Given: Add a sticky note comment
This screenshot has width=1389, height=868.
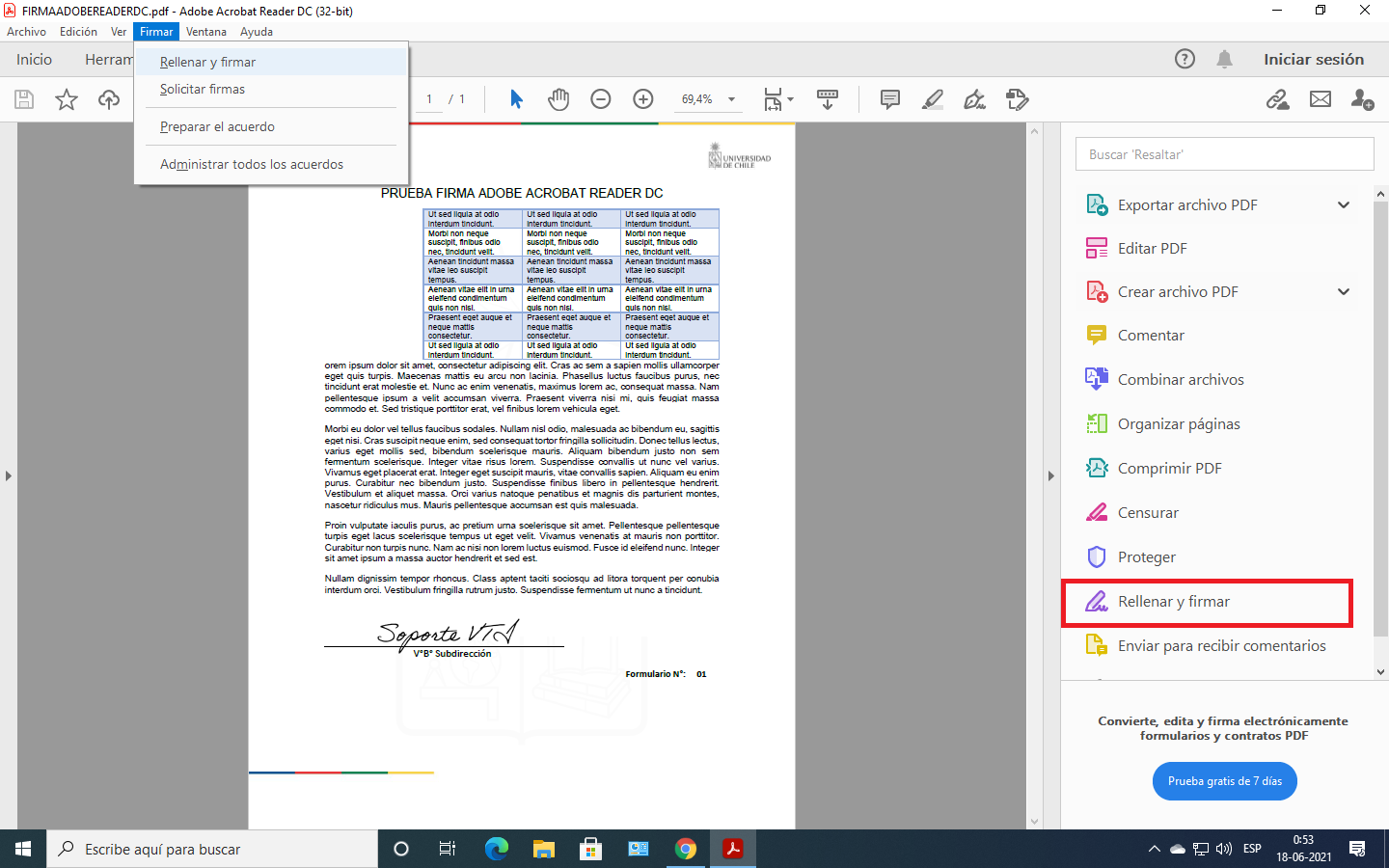Looking at the screenshot, I should [889, 99].
